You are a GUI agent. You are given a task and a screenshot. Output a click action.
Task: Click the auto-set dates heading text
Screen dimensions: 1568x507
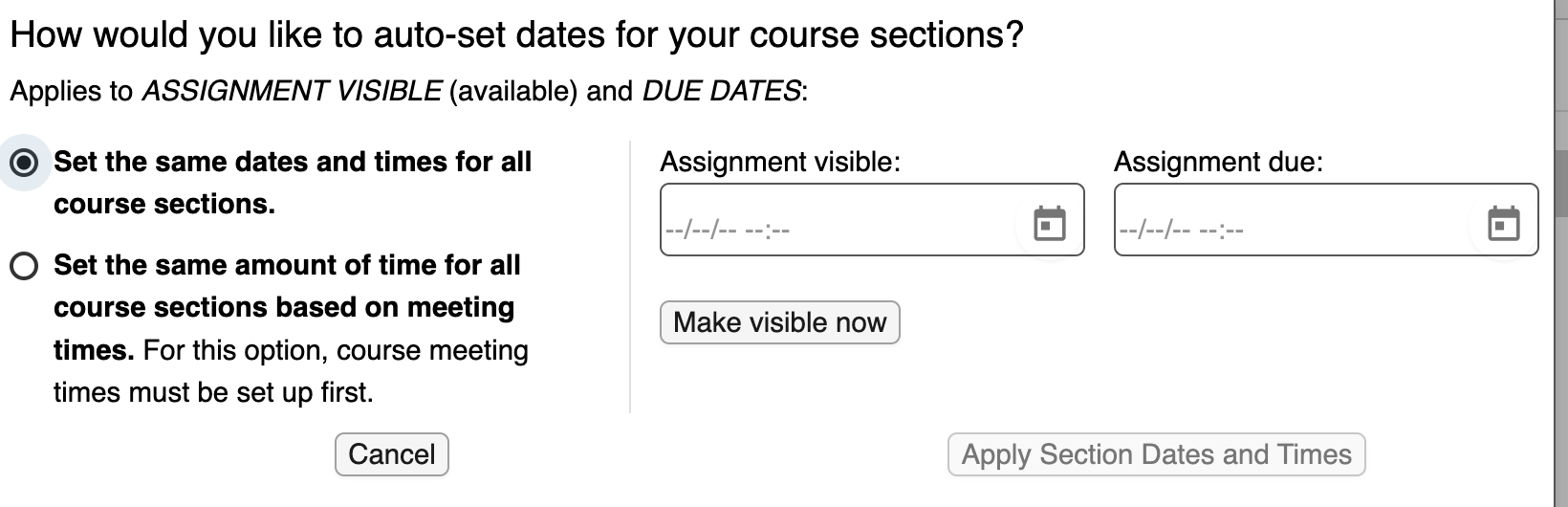516,35
